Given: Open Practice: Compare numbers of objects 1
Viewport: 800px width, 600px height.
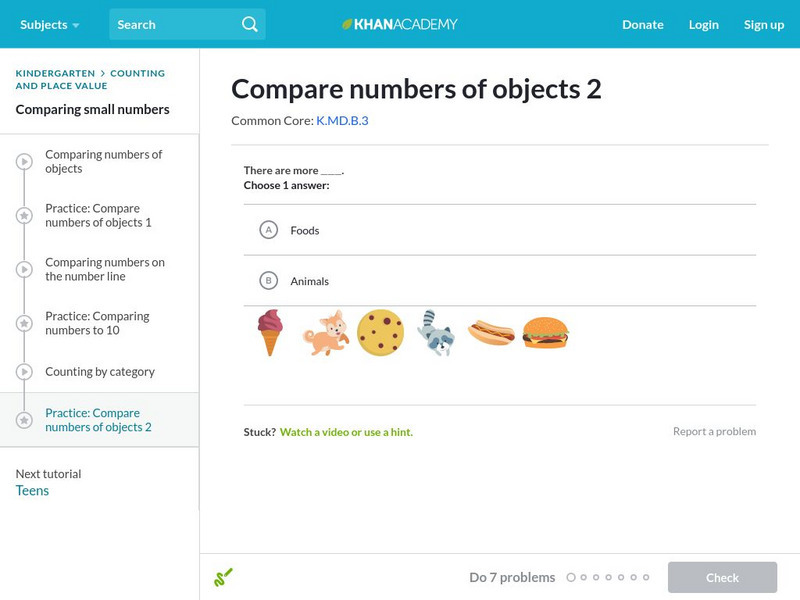Looking at the screenshot, I should click(98, 215).
